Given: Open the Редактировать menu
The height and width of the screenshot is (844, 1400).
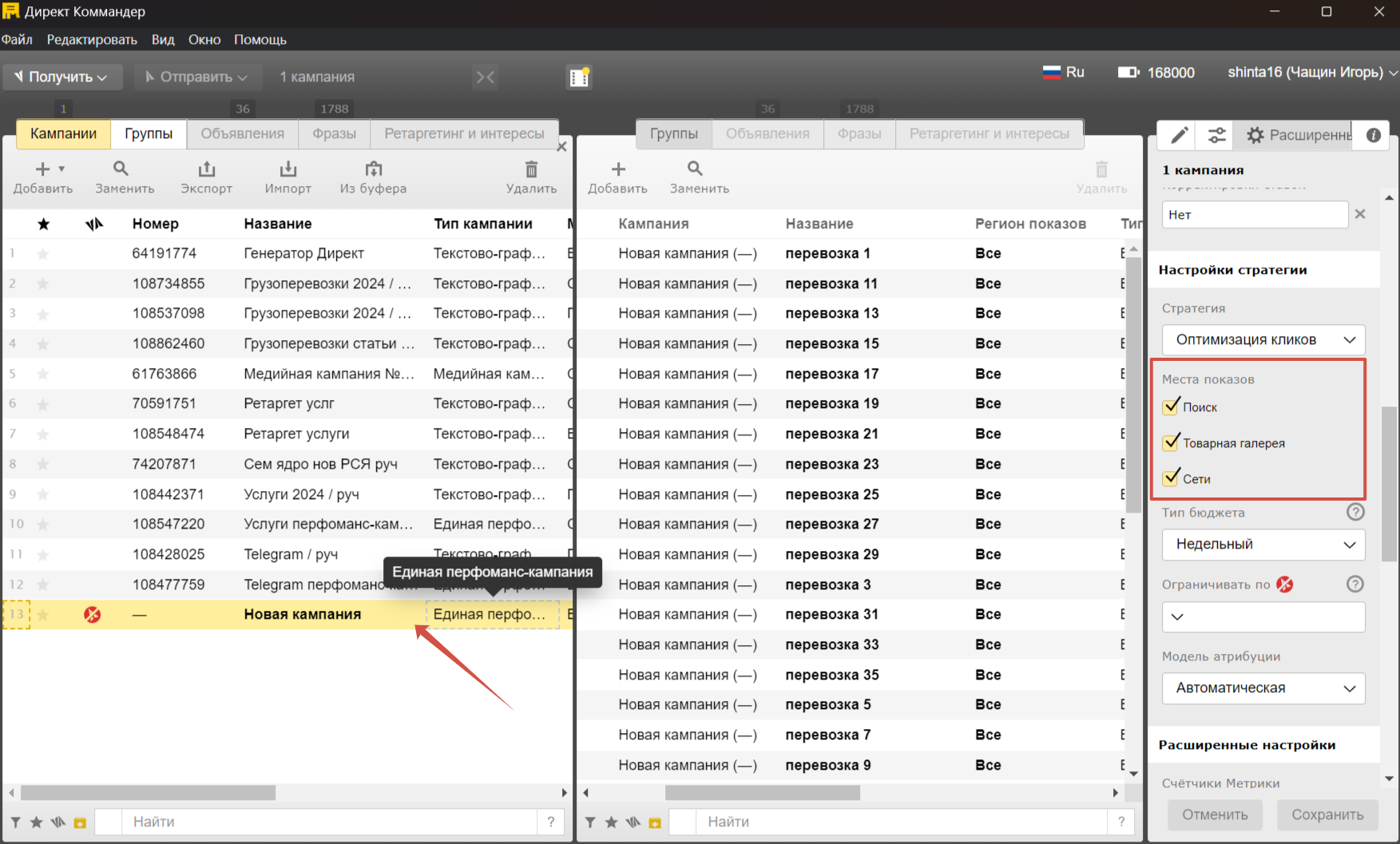Looking at the screenshot, I should [x=92, y=39].
